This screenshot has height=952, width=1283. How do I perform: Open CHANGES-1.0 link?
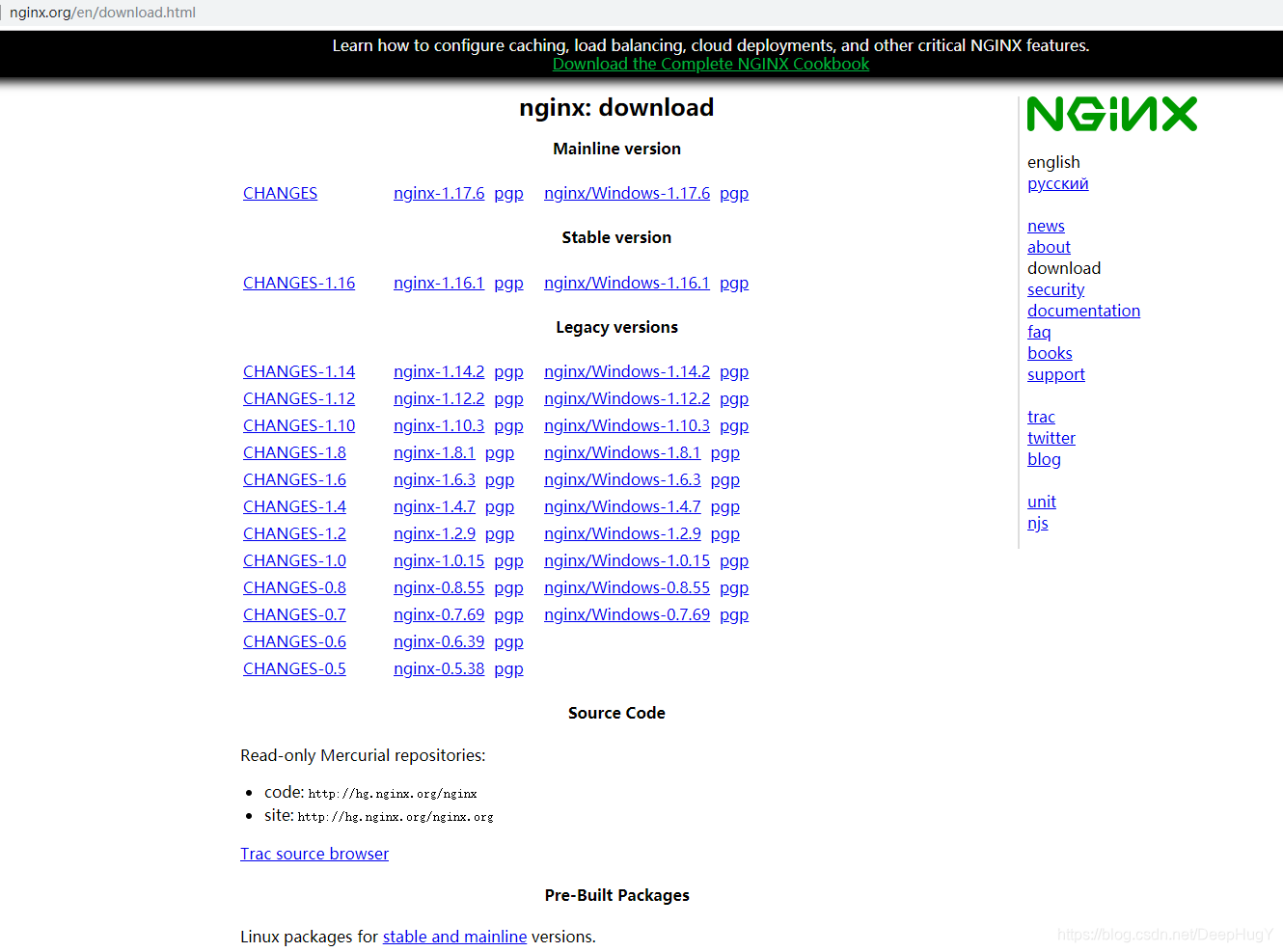294,560
